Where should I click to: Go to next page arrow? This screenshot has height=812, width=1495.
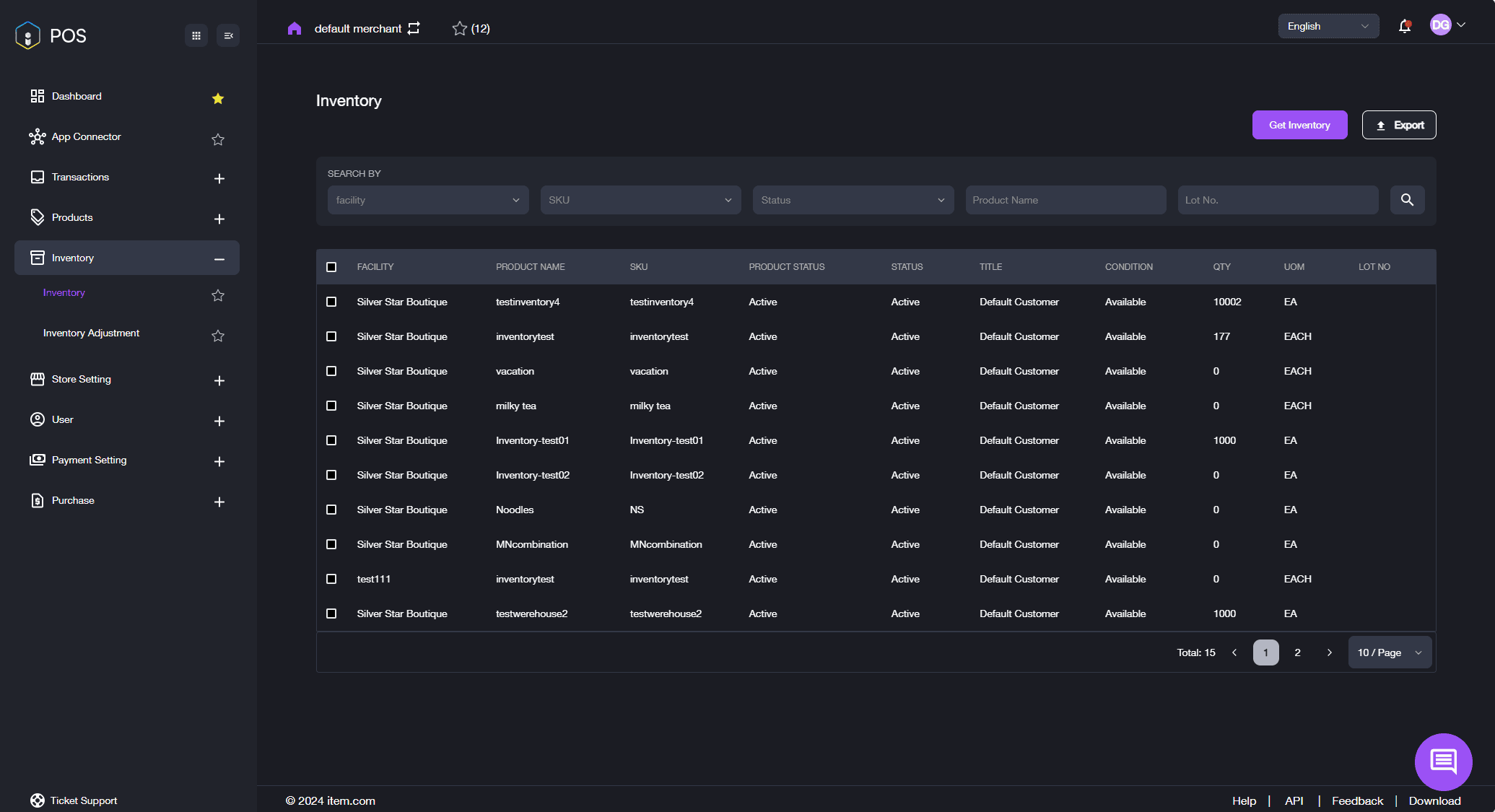[x=1330, y=652]
